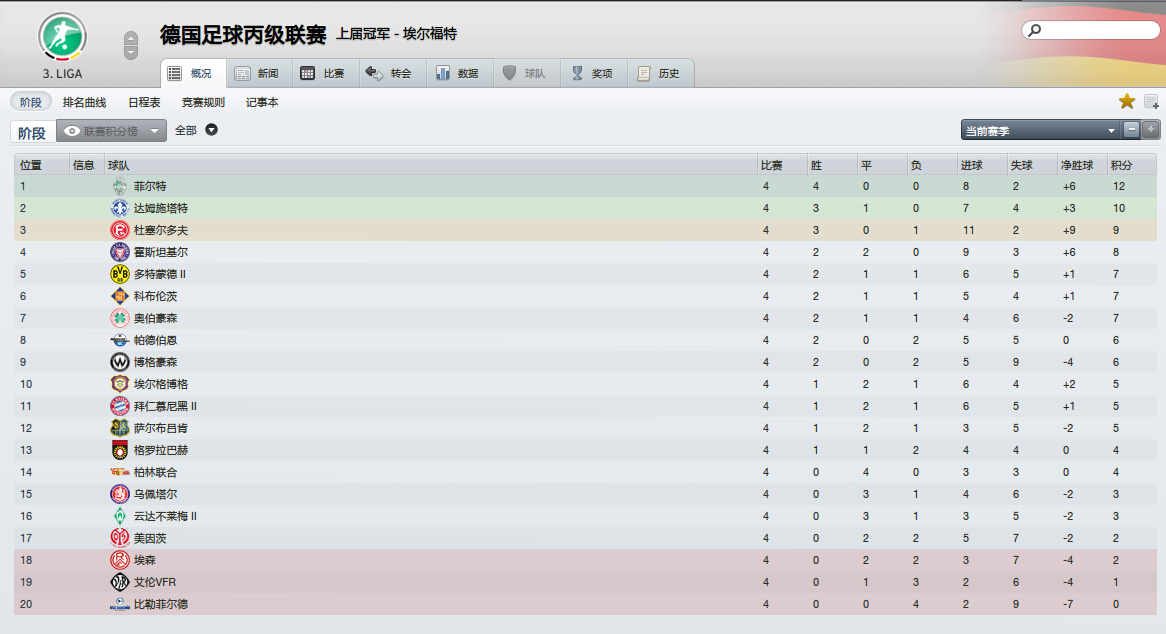Step to previous season with minus button
The width and height of the screenshot is (1166, 634).
click(x=1132, y=130)
